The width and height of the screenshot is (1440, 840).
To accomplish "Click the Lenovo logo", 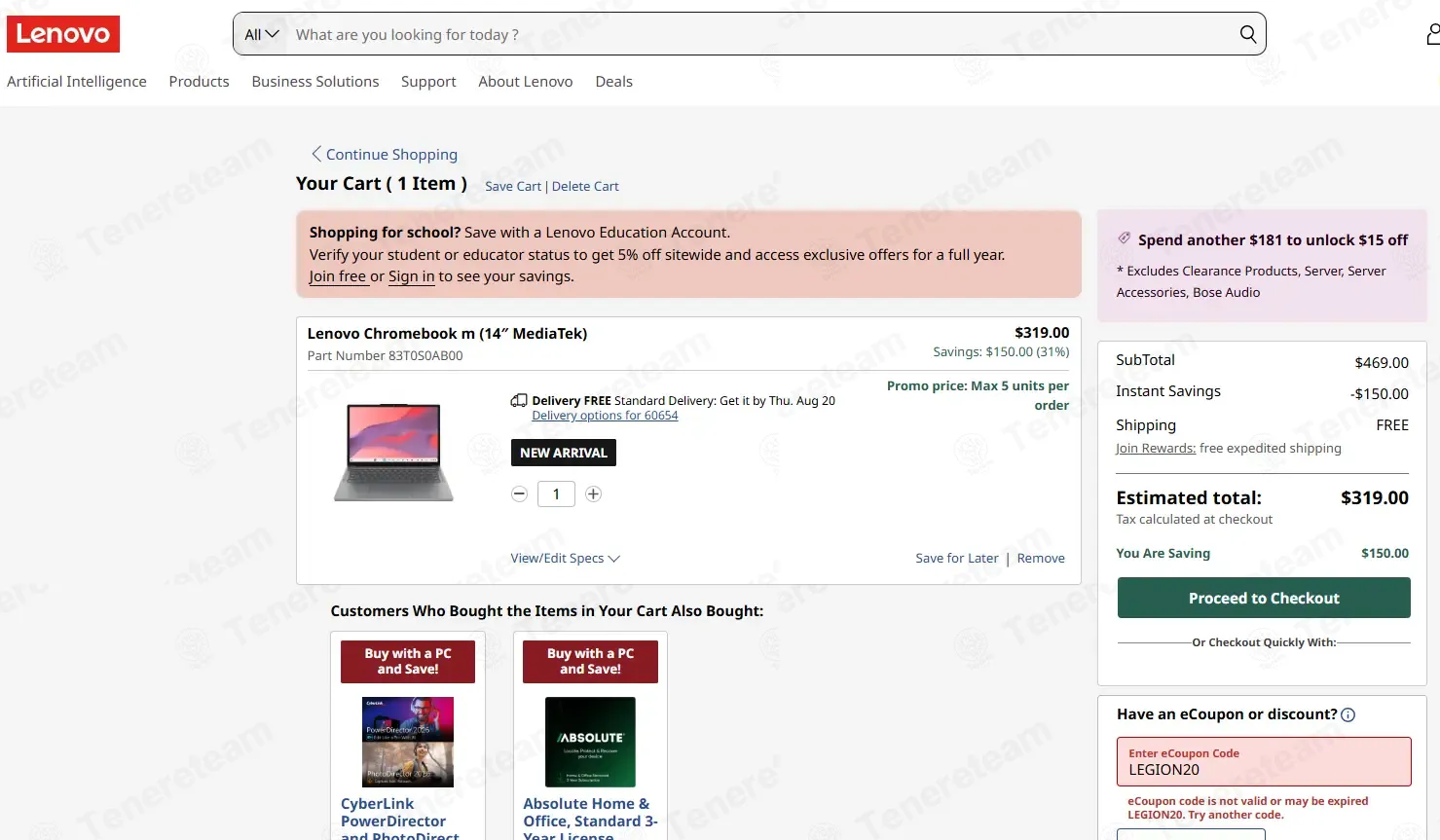I will (63, 34).
